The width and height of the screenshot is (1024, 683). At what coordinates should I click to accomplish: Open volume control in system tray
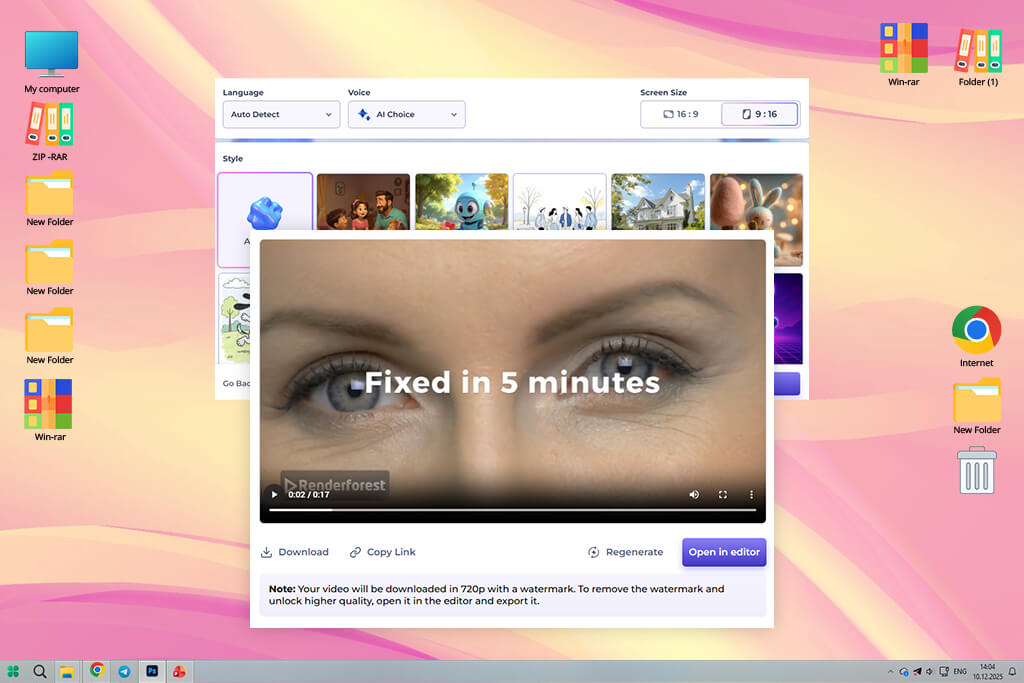(929, 671)
